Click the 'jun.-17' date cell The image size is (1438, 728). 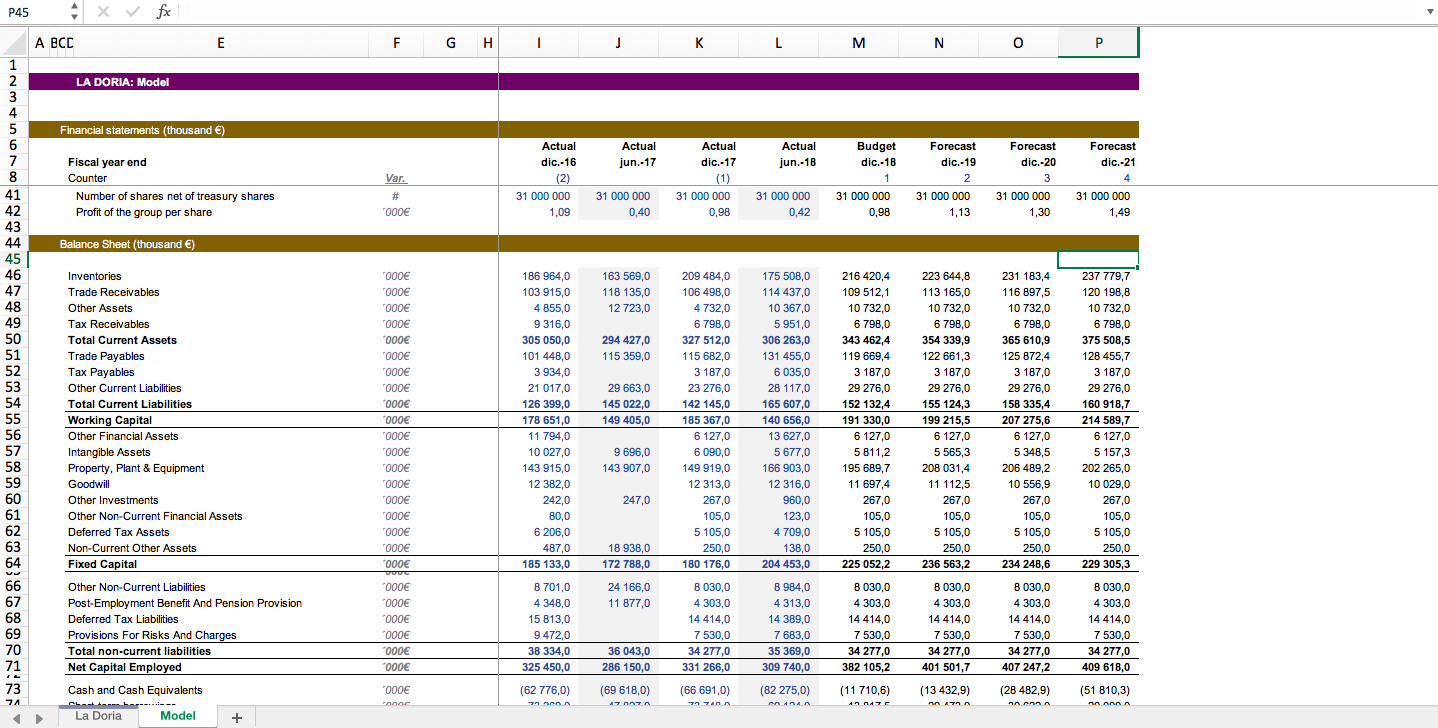pyautogui.click(x=638, y=162)
